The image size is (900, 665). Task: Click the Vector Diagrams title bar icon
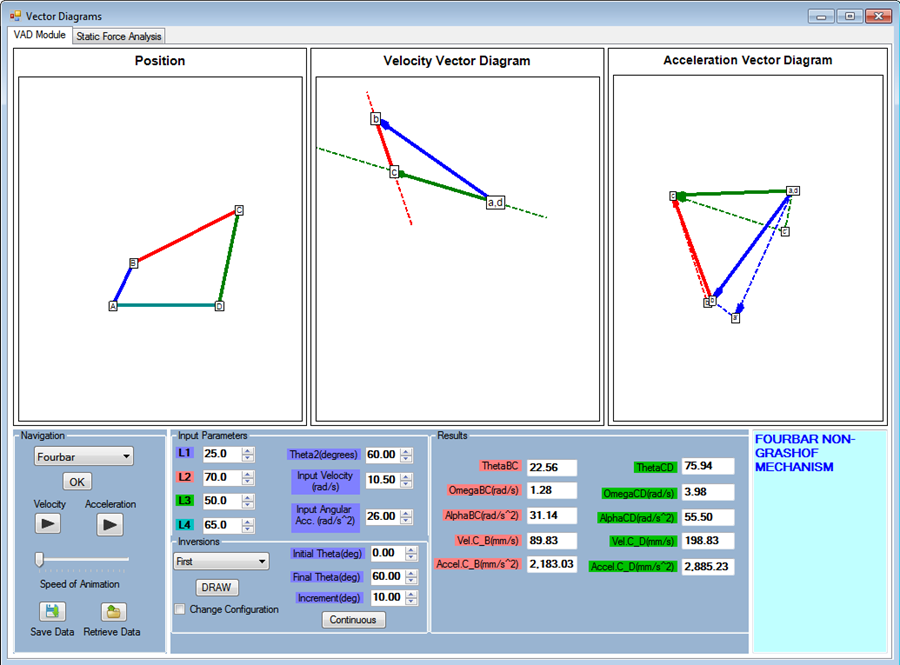[x=14, y=15]
